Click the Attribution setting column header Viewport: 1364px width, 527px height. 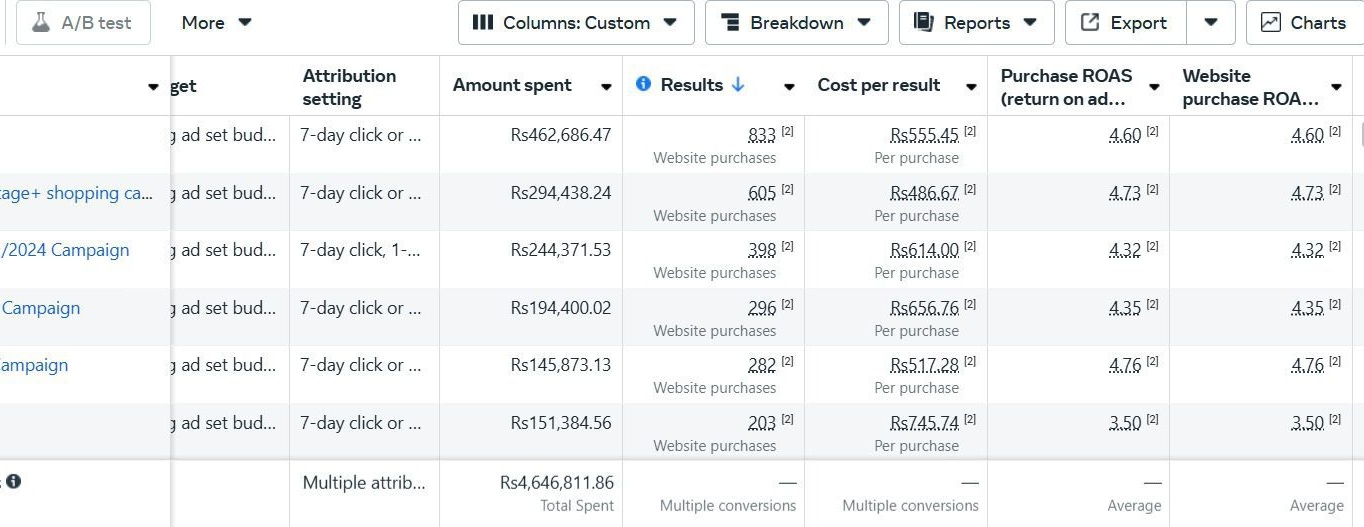(349, 87)
